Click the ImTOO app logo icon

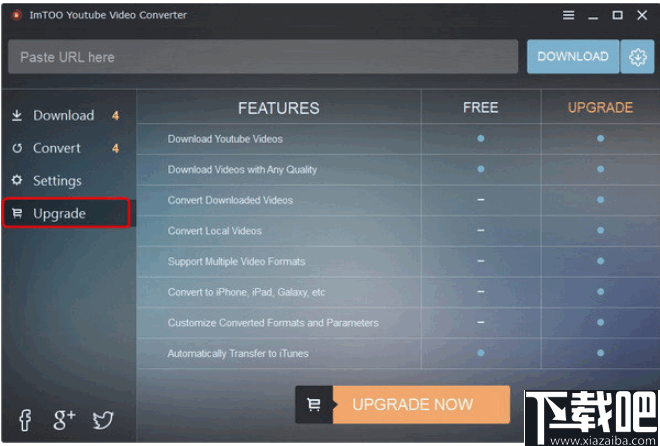[x=17, y=16]
